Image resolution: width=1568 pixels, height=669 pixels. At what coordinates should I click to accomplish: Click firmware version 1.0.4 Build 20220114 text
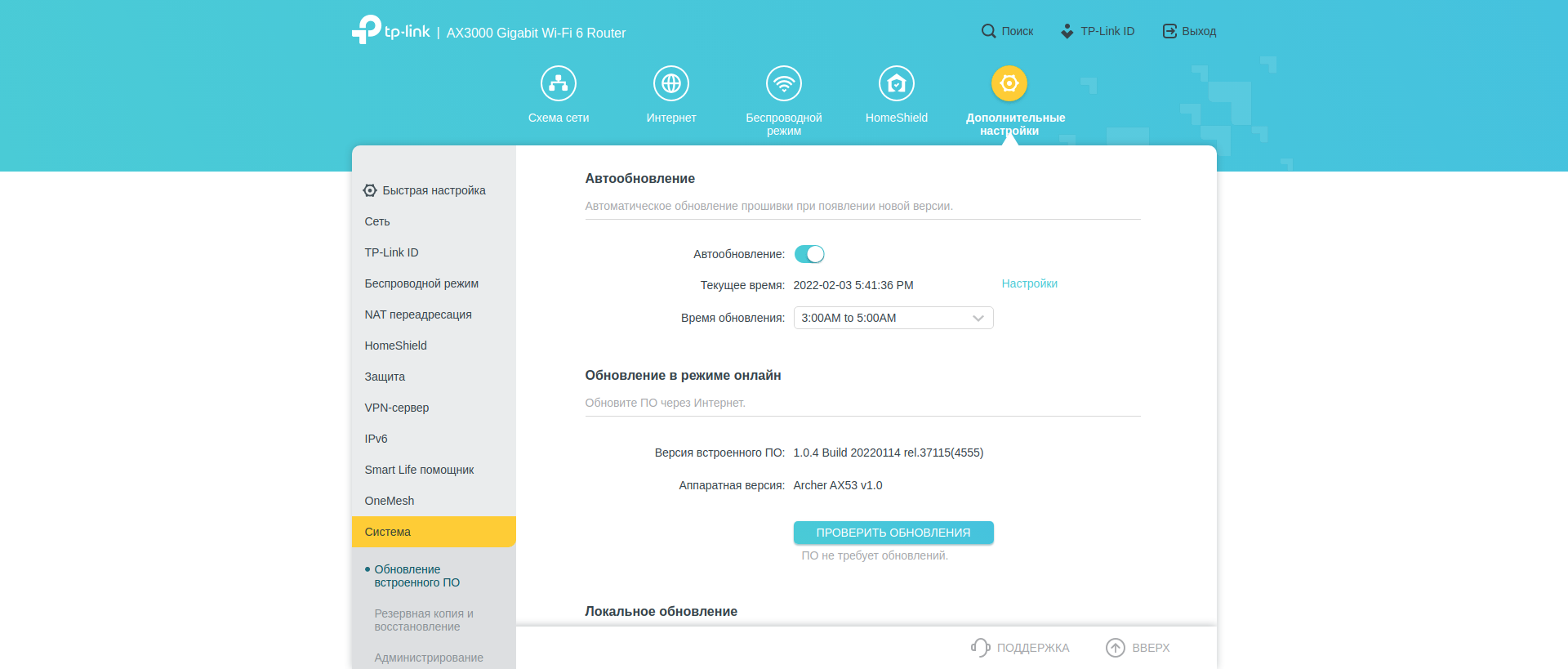pos(889,453)
